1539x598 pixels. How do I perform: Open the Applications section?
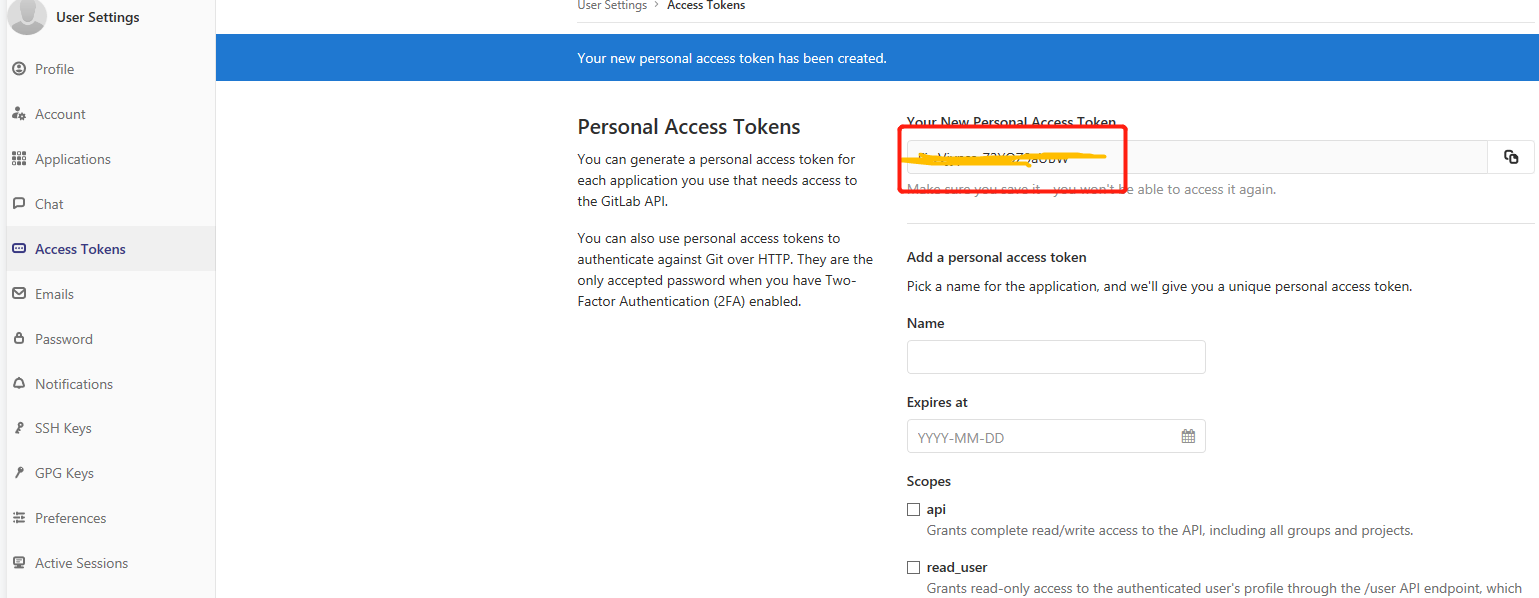coord(72,158)
